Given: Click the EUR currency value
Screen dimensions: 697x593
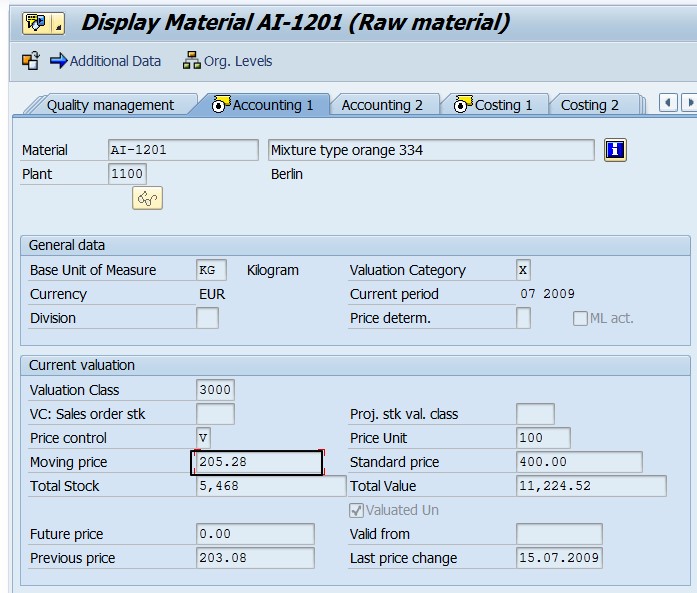Looking at the screenshot, I should [212, 294].
